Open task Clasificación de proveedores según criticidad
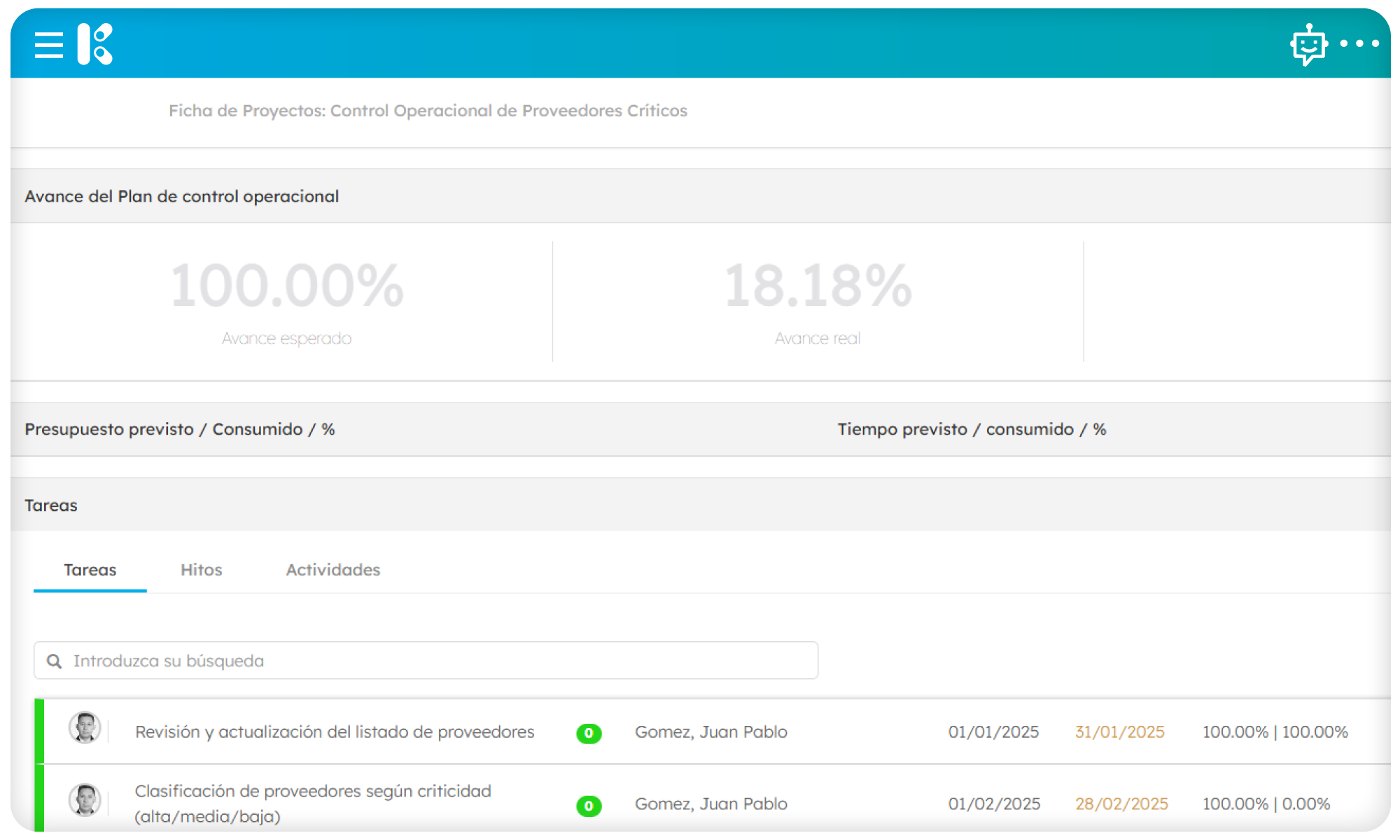The height and width of the screenshot is (840, 1400). pos(313,804)
